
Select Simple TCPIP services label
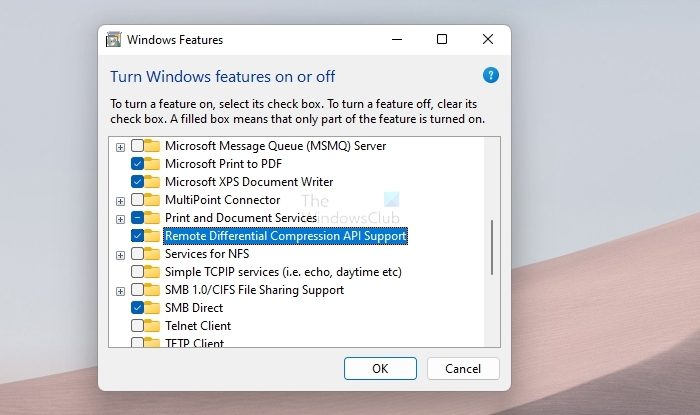point(283,272)
